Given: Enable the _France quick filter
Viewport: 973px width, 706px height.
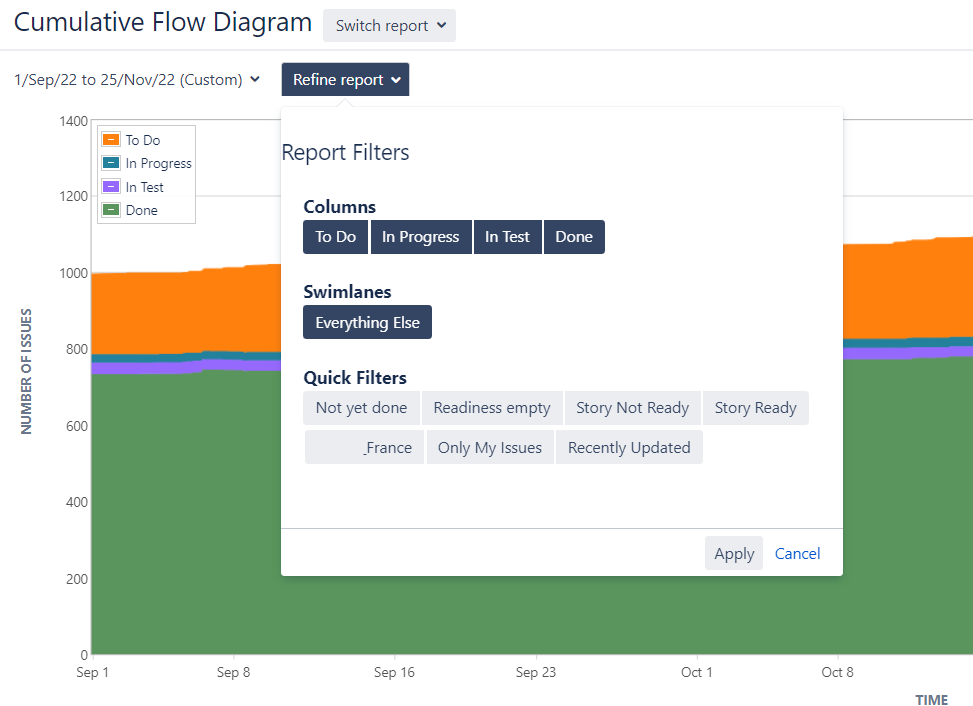Looking at the screenshot, I should click(x=365, y=448).
